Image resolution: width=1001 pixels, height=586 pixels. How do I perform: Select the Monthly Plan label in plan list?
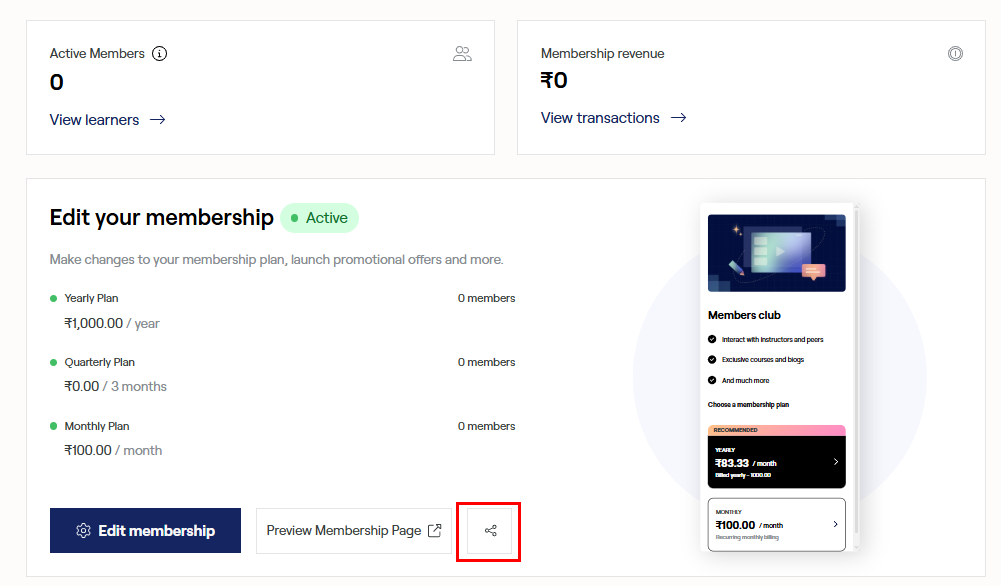click(97, 426)
